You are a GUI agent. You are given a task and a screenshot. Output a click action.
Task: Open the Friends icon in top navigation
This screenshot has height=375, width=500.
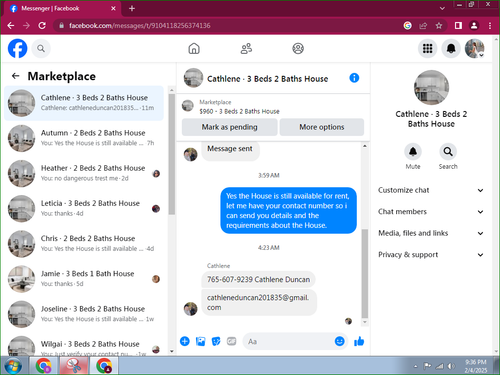(x=246, y=49)
